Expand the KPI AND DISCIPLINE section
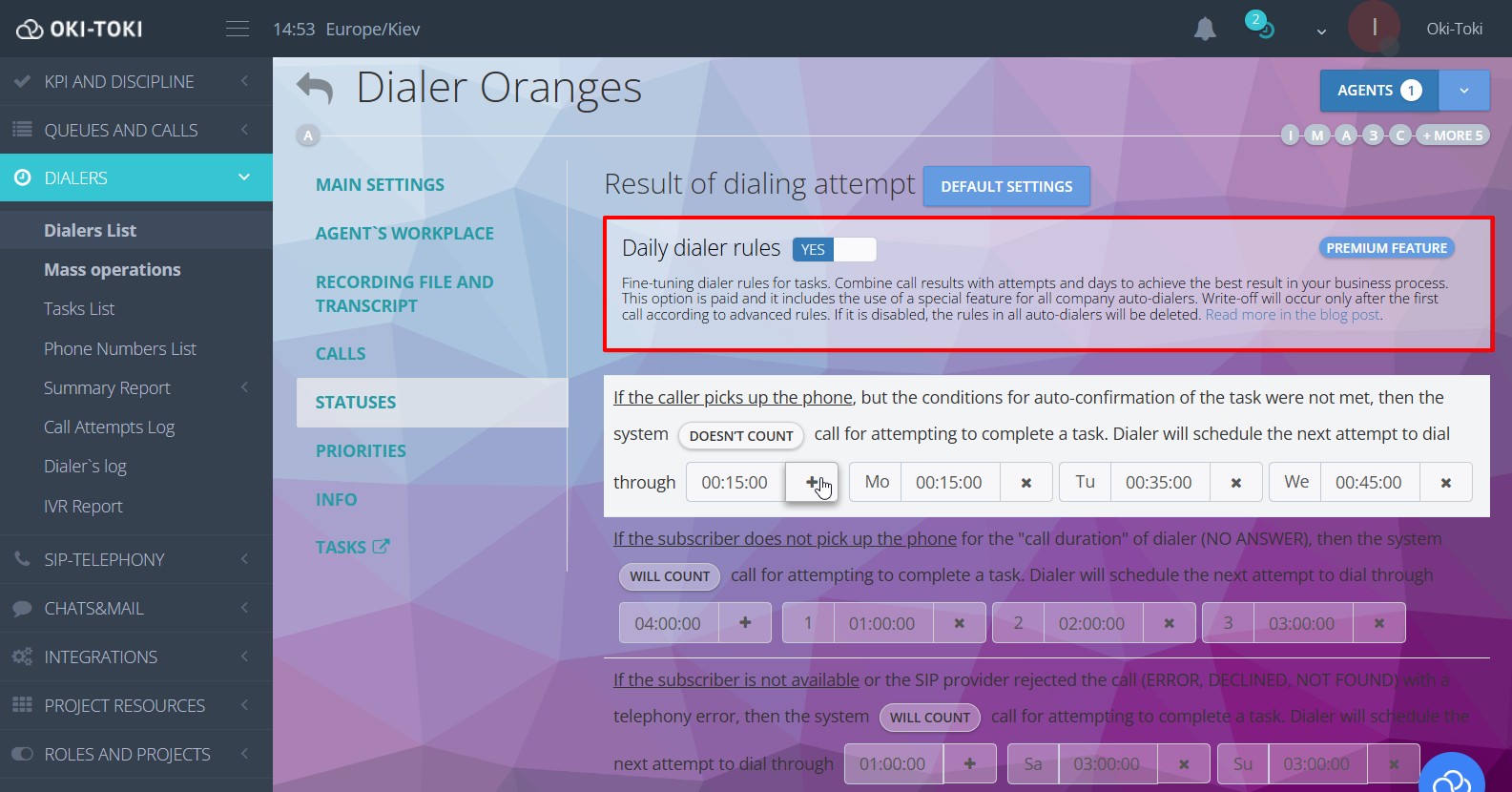 pyautogui.click(x=136, y=82)
